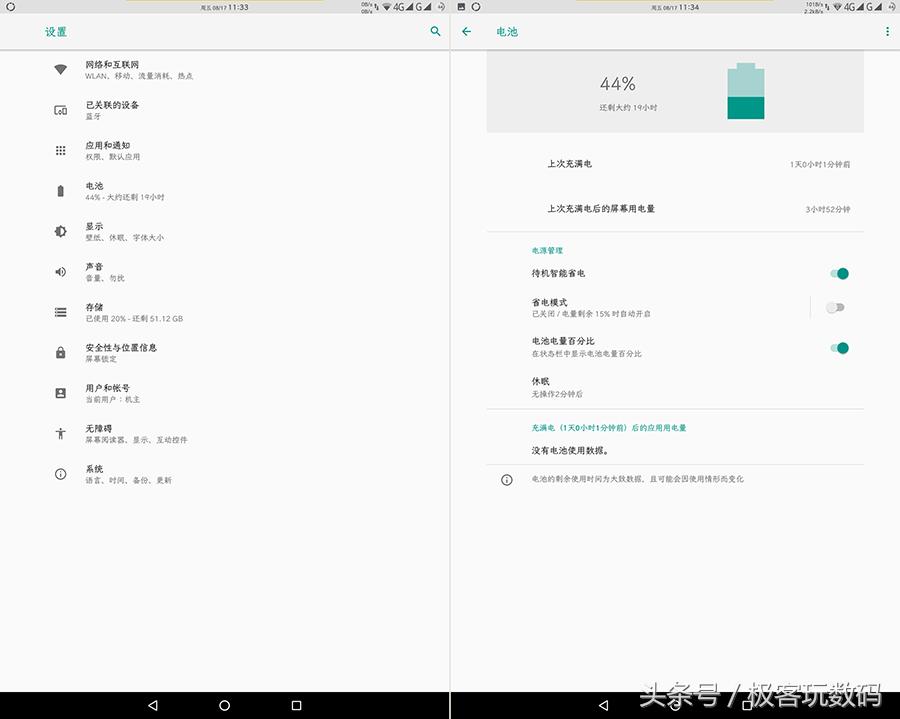Toggle the 电池电量百分比 switch
The width and height of the screenshot is (900, 719).
click(x=839, y=348)
